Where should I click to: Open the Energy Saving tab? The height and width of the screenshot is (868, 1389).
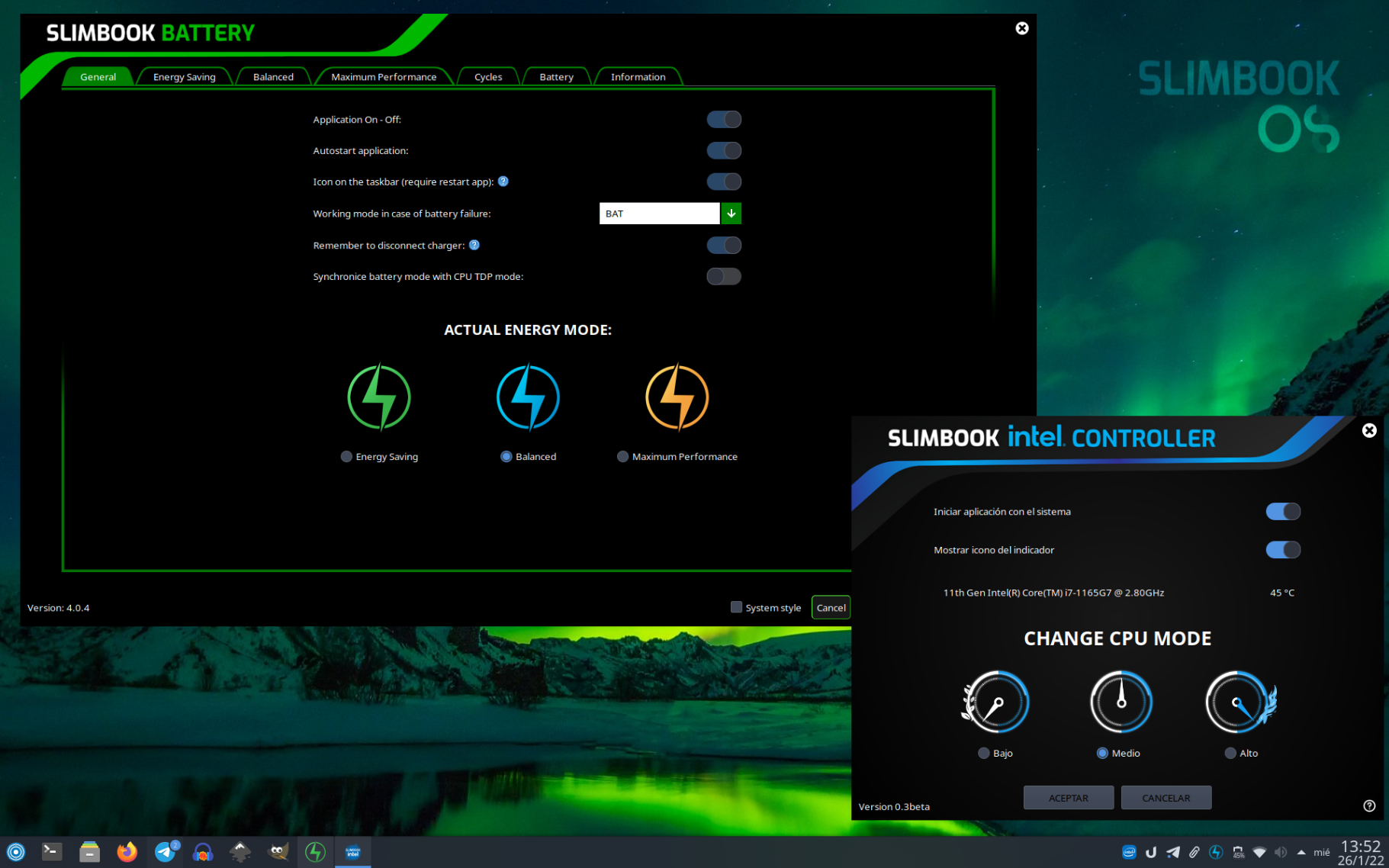184,76
